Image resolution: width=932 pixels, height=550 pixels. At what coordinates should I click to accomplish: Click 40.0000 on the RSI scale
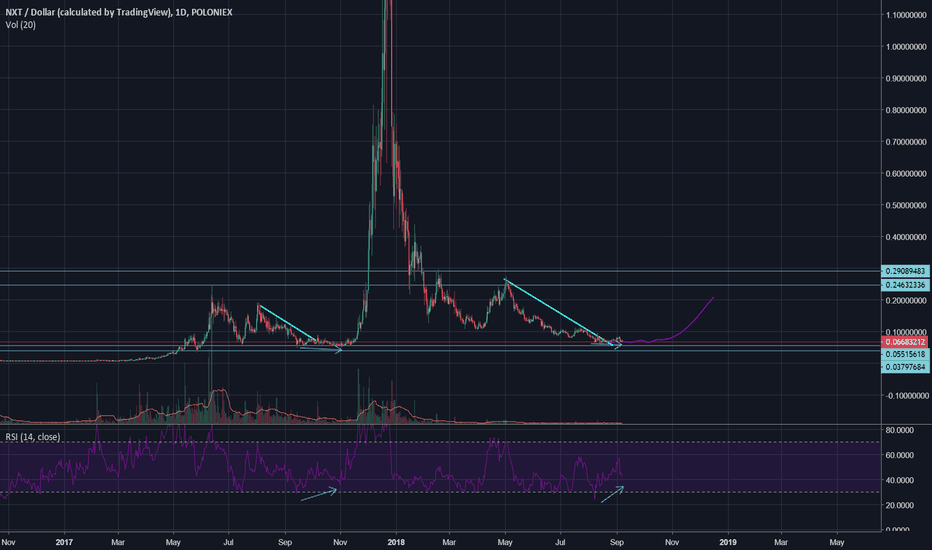[899, 480]
